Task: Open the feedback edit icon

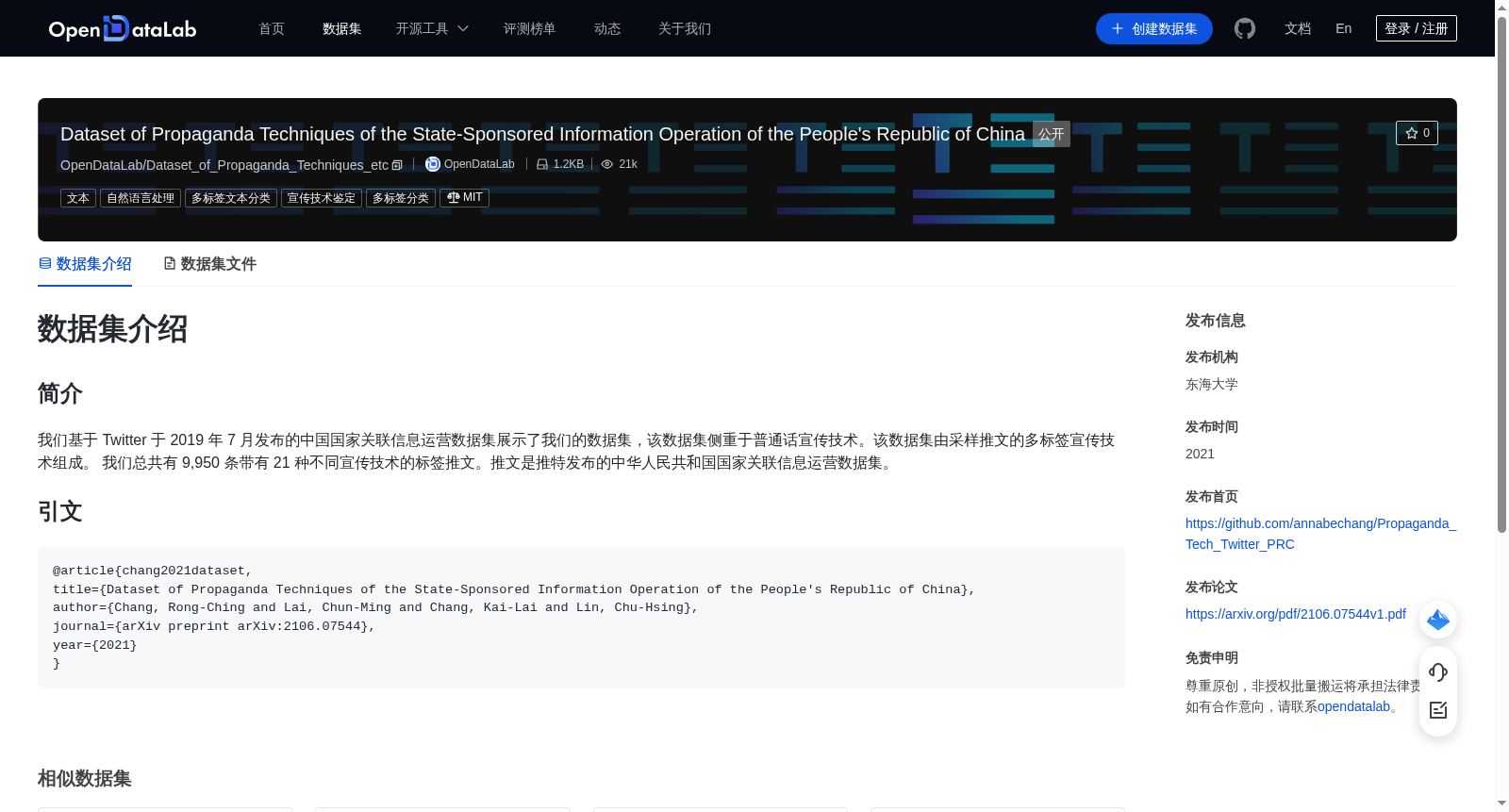Action: [x=1438, y=710]
